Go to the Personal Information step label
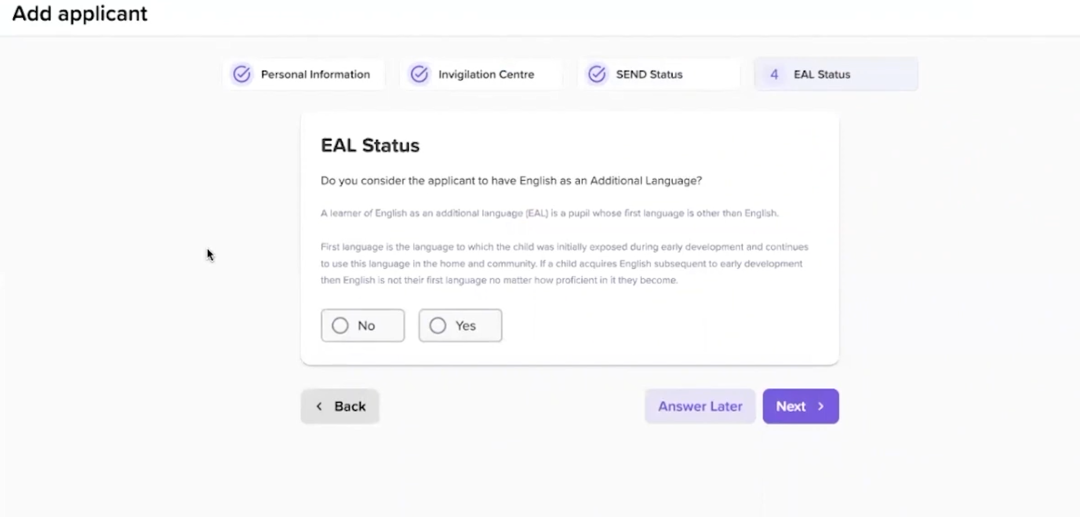Image resolution: width=1080 pixels, height=517 pixels. click(x=315, y=74)
